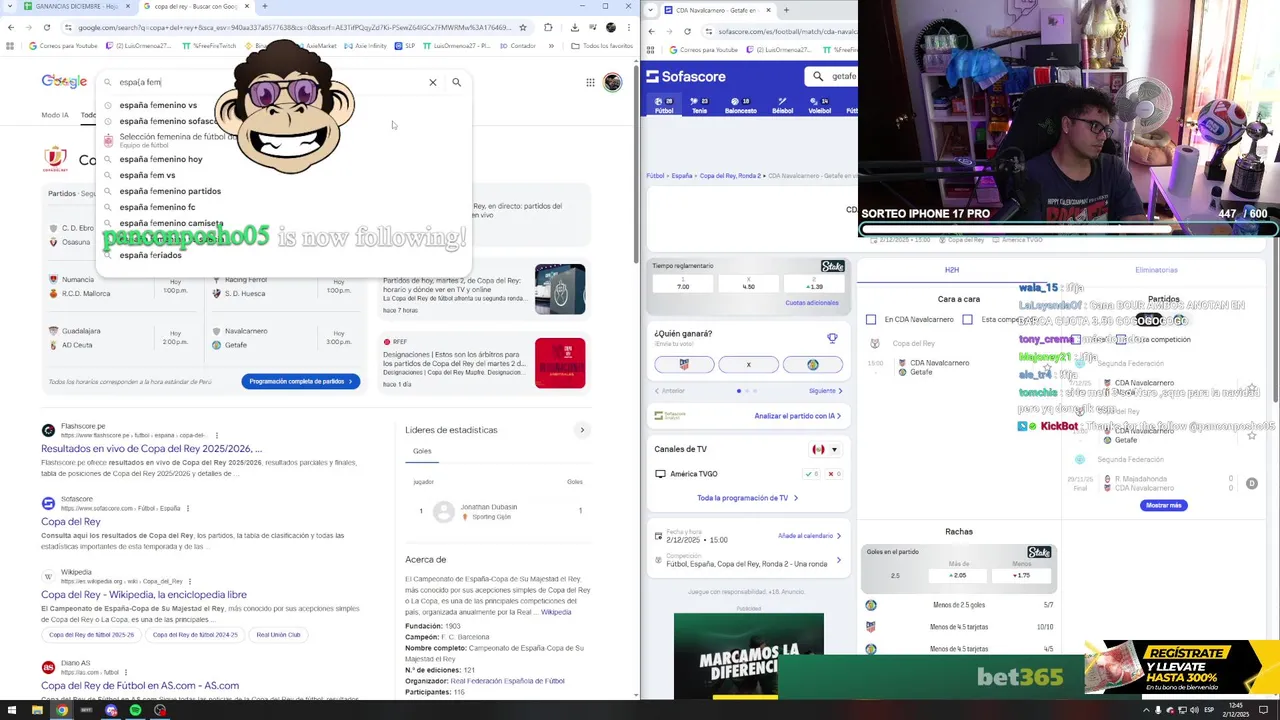Click 'Mostrar más' button in matches list
This screenshot has height=720, width=1280.
1163,505
